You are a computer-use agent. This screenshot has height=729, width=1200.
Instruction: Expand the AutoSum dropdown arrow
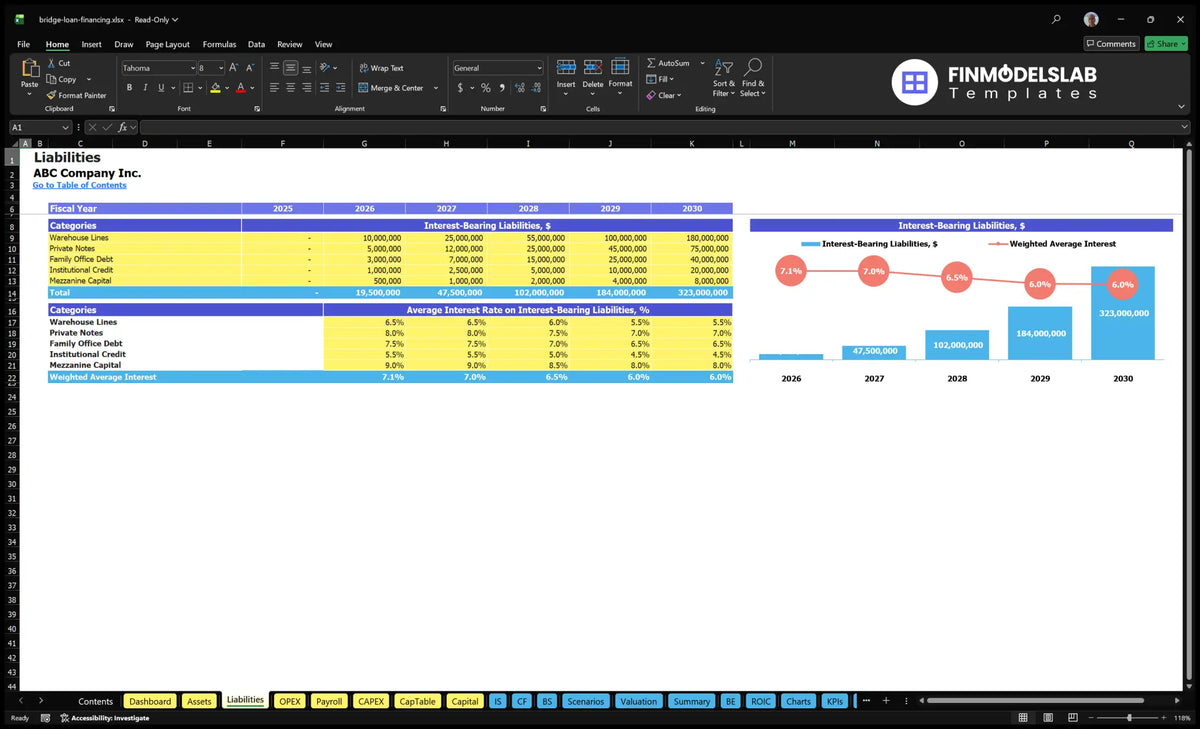(x=702, y=63)
